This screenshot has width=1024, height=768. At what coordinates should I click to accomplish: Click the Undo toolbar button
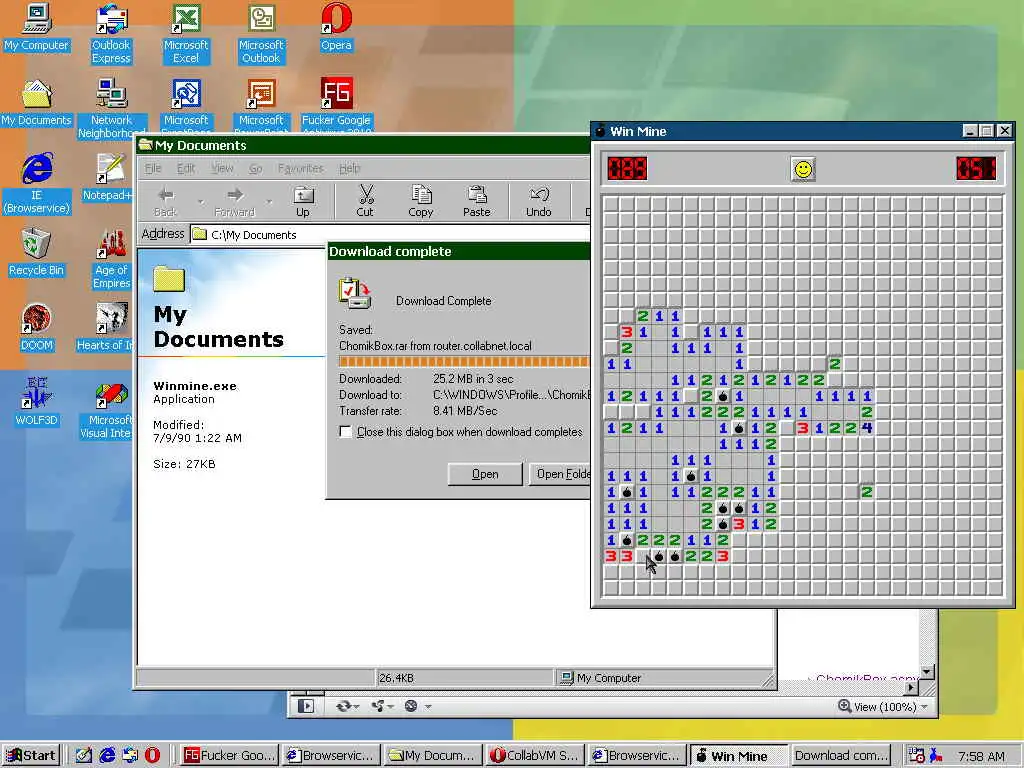539,201
